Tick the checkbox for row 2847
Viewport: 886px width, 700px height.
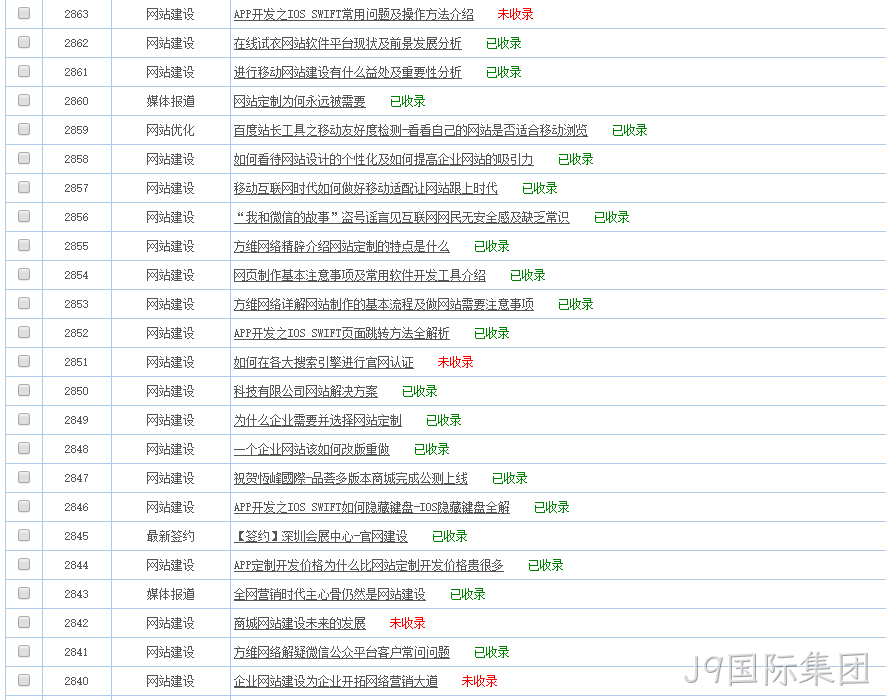pos(24,477)
